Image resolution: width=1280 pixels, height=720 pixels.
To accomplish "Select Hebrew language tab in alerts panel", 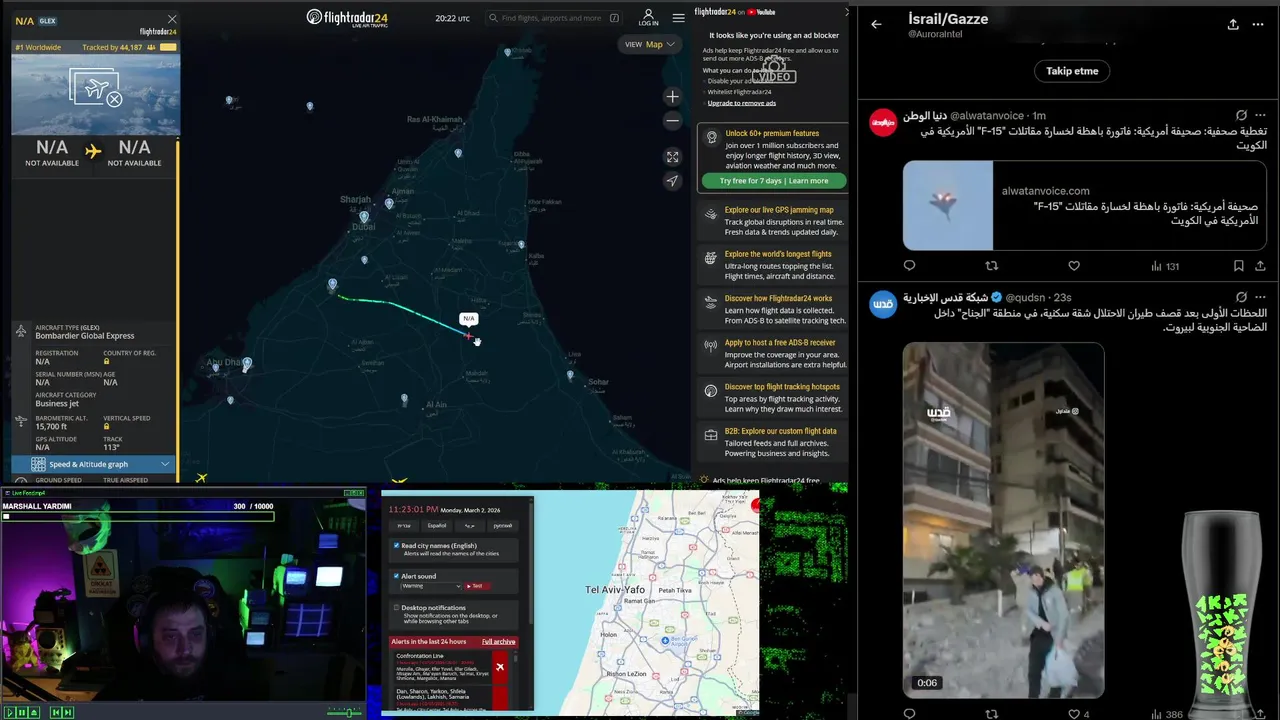I will point(404,525).
